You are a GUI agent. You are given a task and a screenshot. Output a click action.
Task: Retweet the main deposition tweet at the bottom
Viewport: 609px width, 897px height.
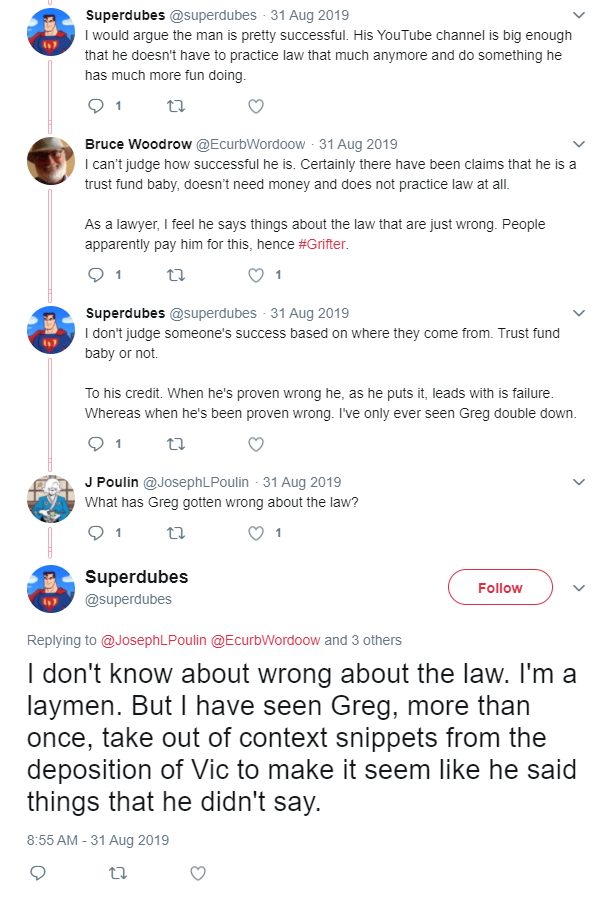118,873
